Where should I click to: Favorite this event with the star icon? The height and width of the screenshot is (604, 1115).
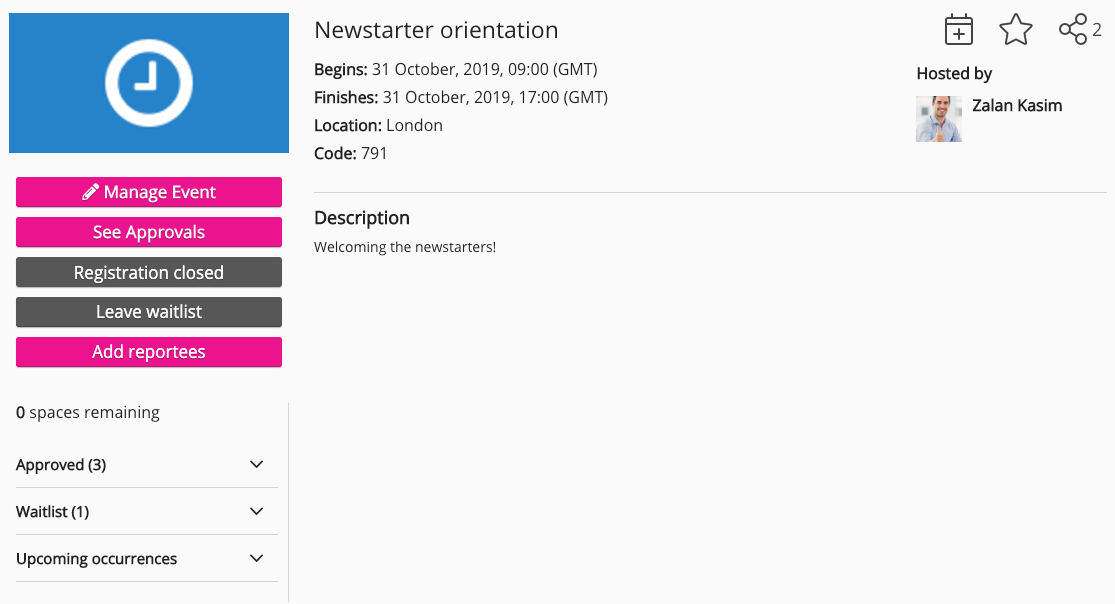[1015, 30]
